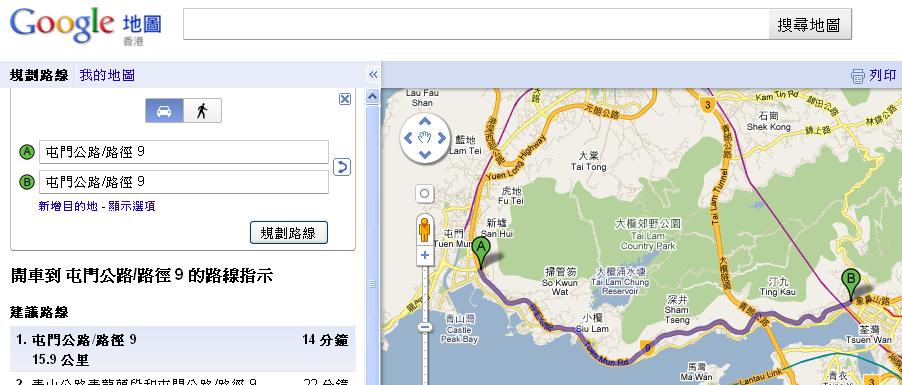This screenshot has width=902, height=385.
Task: Click the Street View pegman icon
Action: [x=425, y=230]
